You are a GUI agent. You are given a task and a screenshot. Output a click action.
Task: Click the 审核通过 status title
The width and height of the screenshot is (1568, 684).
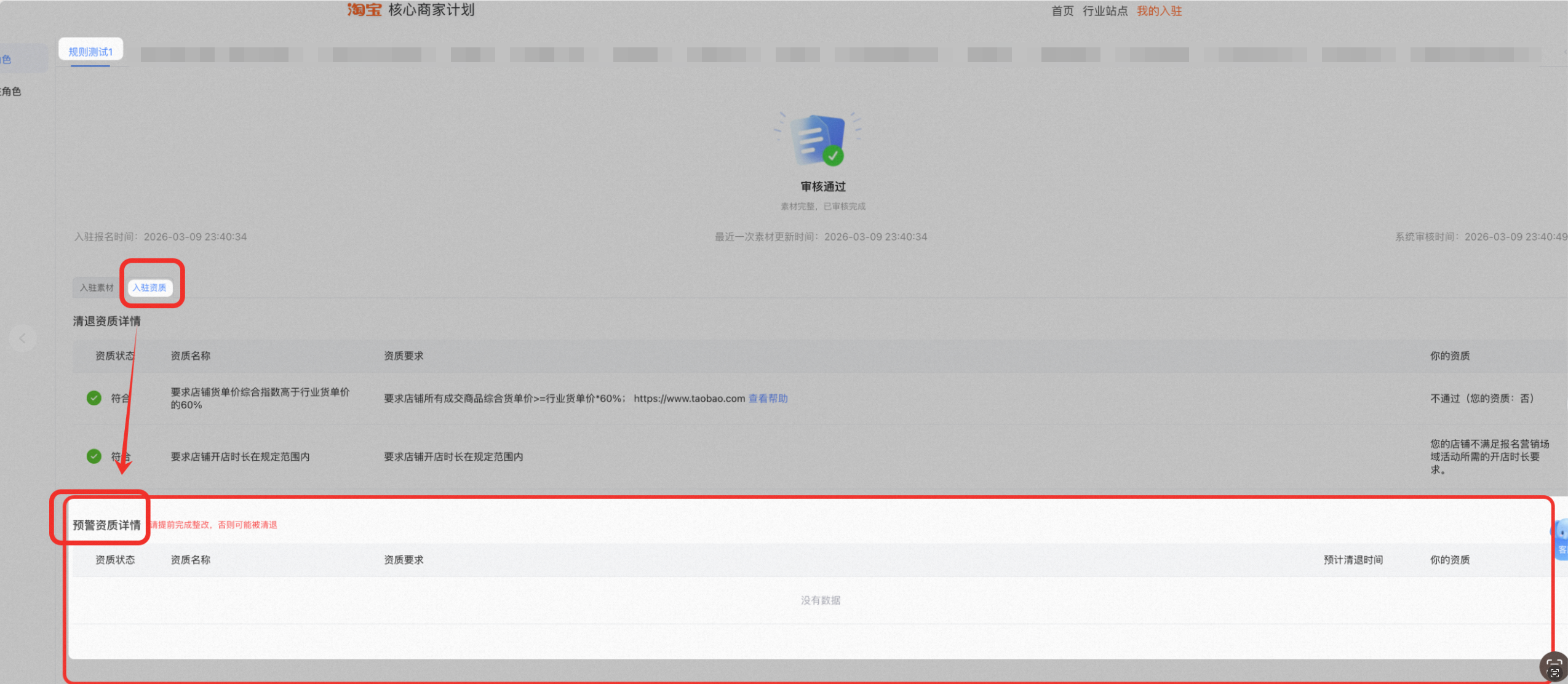coord(823,186)
